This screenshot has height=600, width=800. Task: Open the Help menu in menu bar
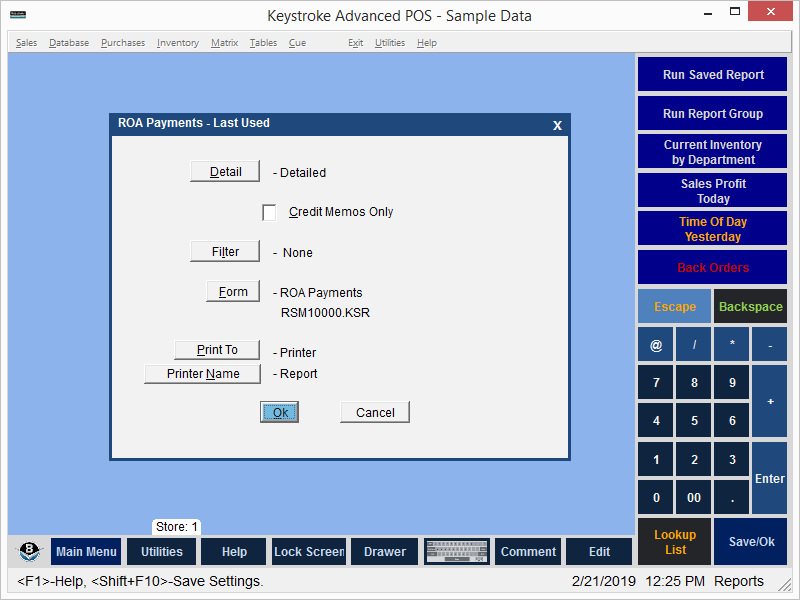point(427,43)
